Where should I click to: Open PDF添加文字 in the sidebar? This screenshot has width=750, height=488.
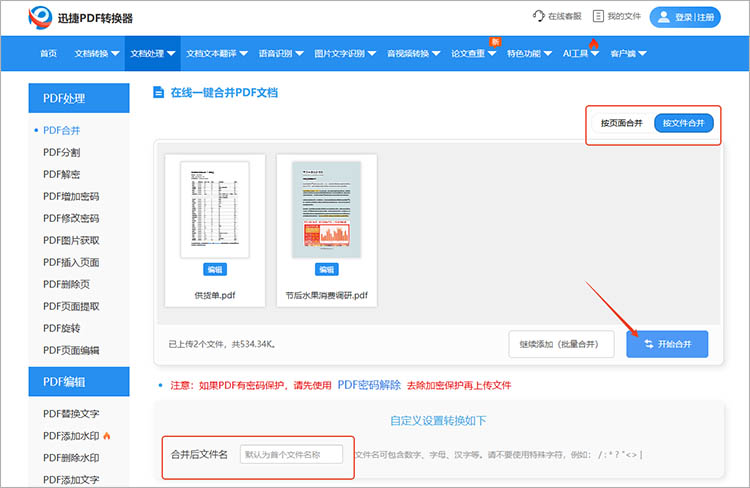click(71, 479)
